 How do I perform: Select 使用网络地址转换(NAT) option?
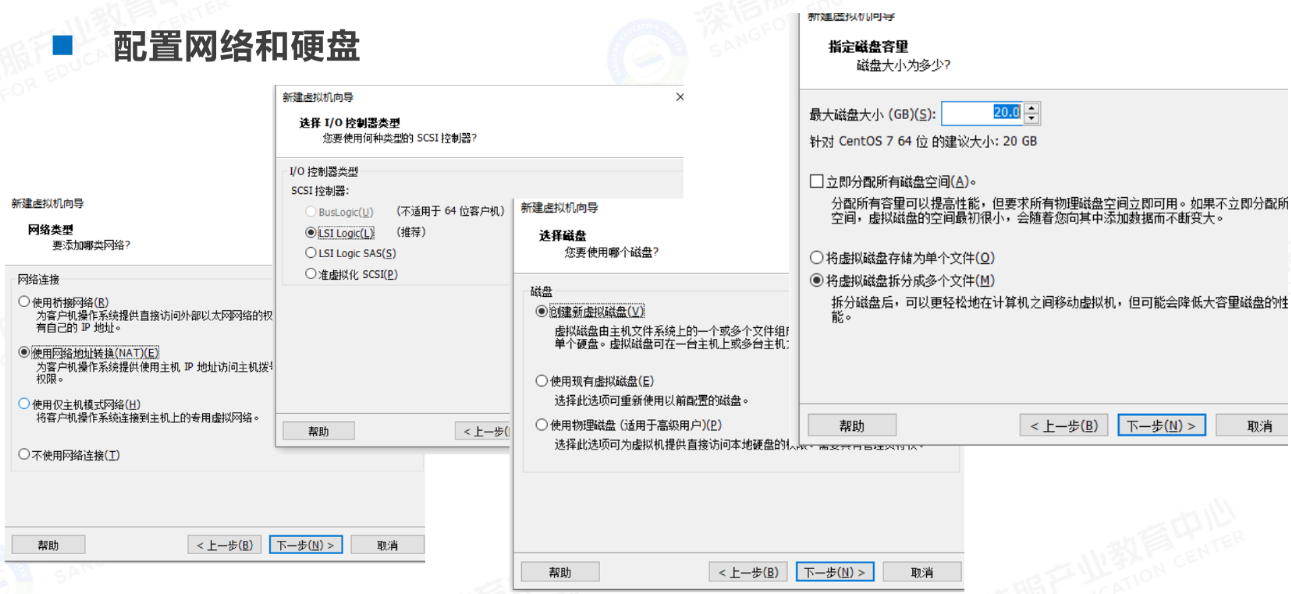tap(24, 352)
